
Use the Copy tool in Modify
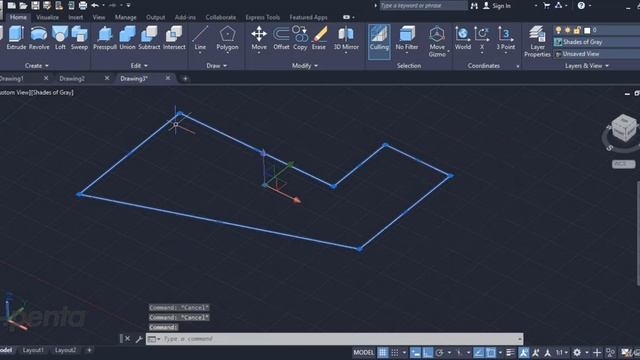click(300, 38)
